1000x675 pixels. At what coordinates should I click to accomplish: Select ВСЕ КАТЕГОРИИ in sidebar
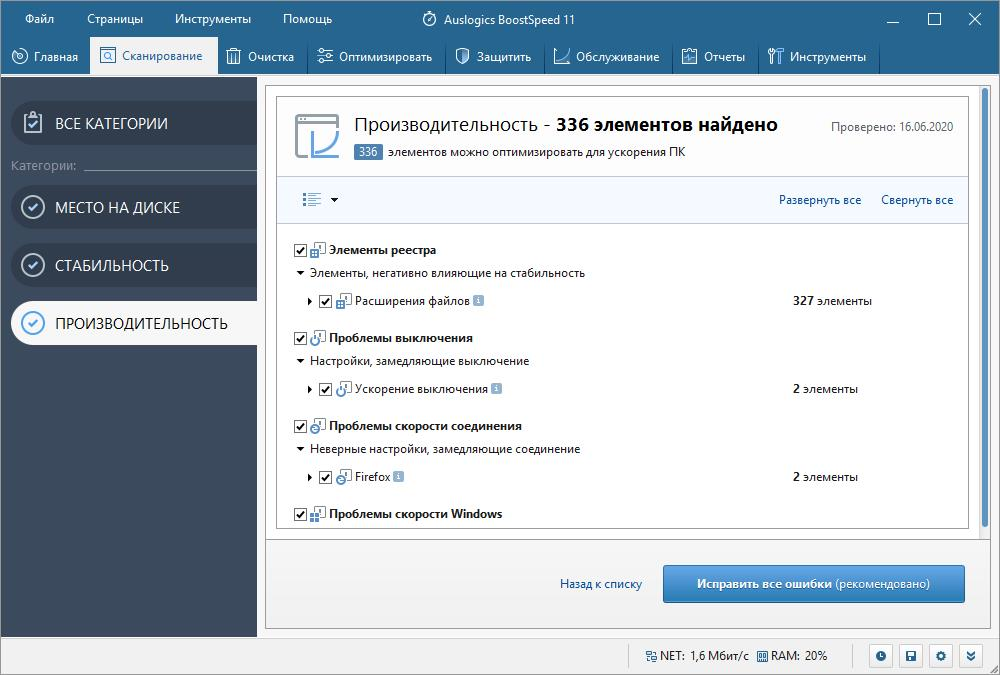click(134, 123)
